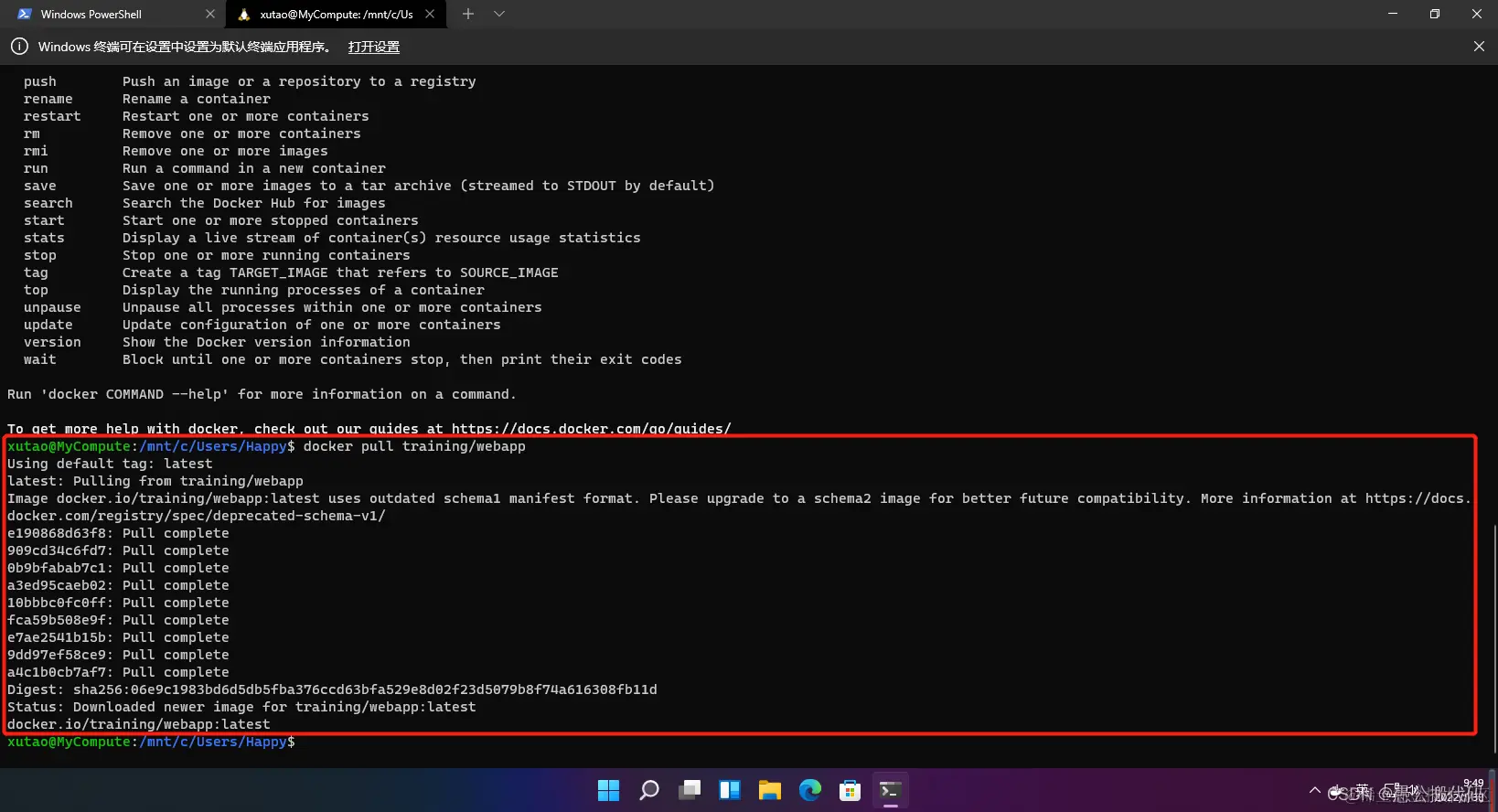1498x812 pixels.
Task: Click the 'Digest: sha256' line
Action: click(332, 689)
